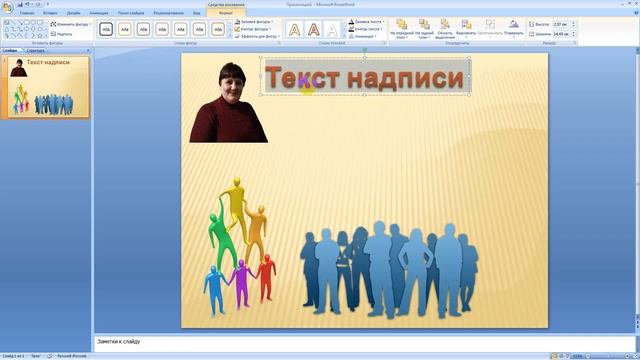This screenshot has height=360, width=640.
Task: Open Эффекты для фигур dropdown
Action: coord(257,36)
